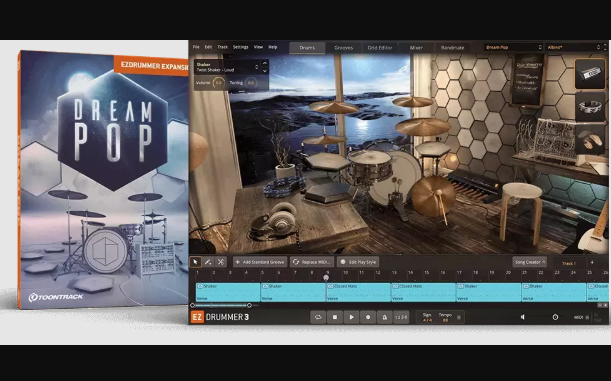Click the hexagonal pad on the floor
This screenshot has height=381, width=611.
tap(329, 192)
